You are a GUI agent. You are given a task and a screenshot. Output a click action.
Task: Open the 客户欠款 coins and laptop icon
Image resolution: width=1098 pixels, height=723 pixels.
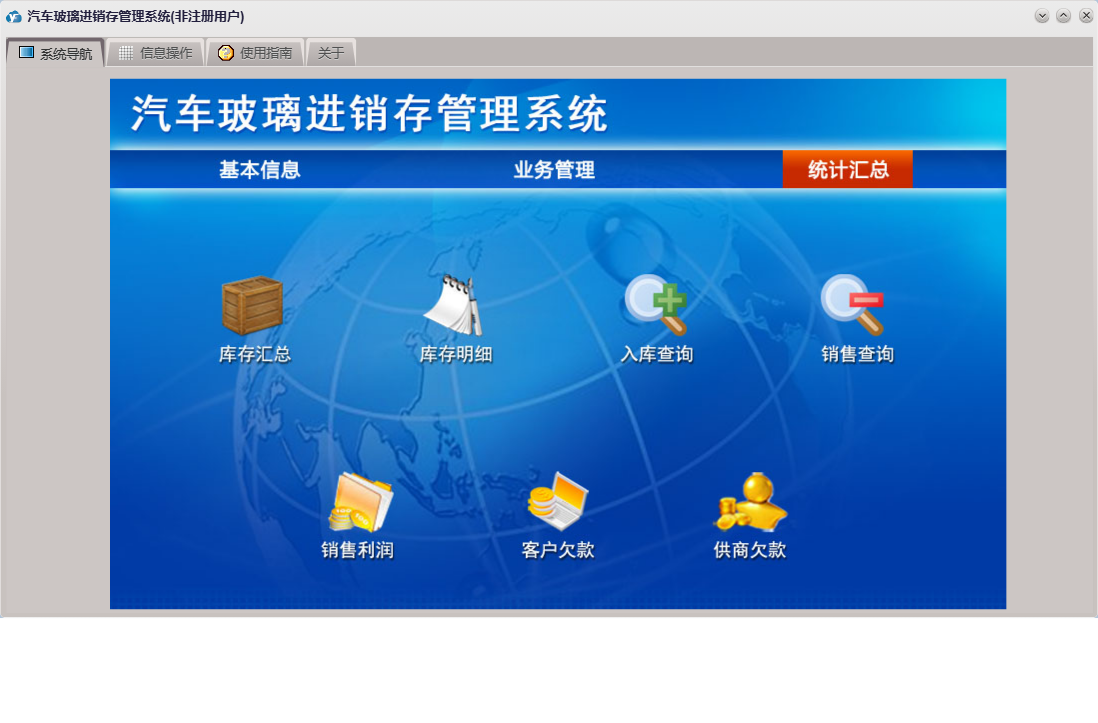(x=557, y=501)
